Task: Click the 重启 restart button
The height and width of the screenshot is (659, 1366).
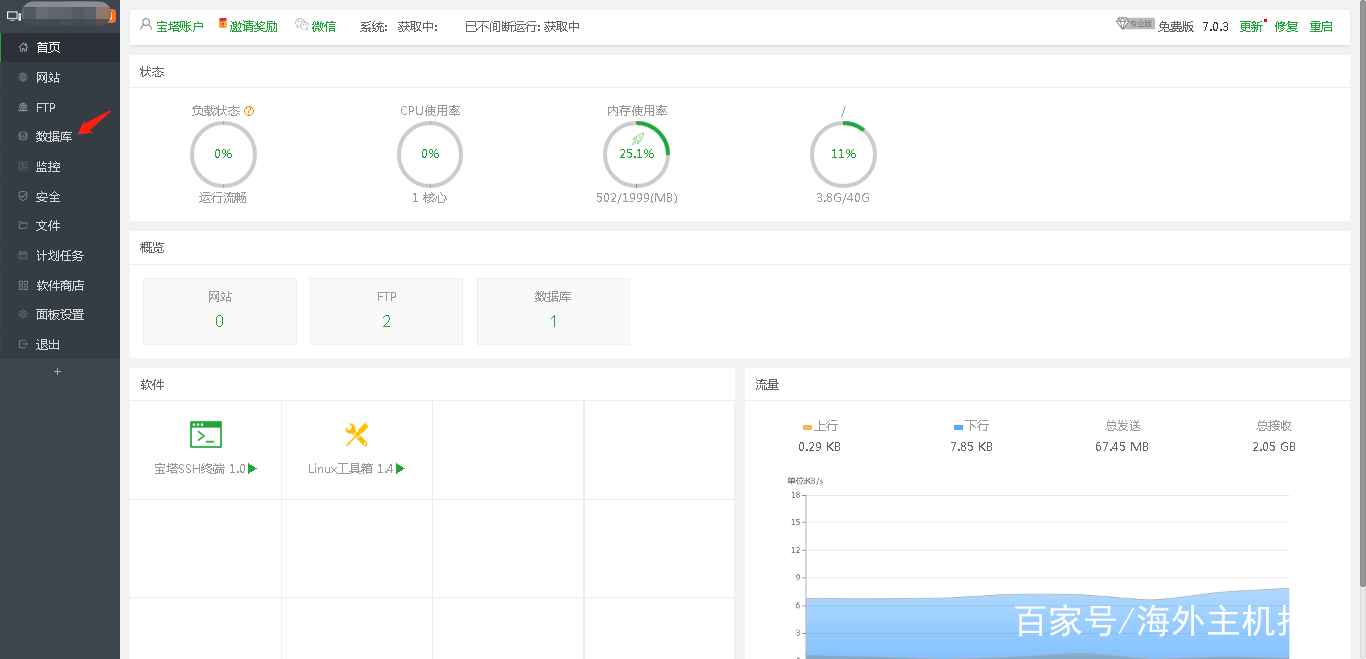Action: point(1321,25)
